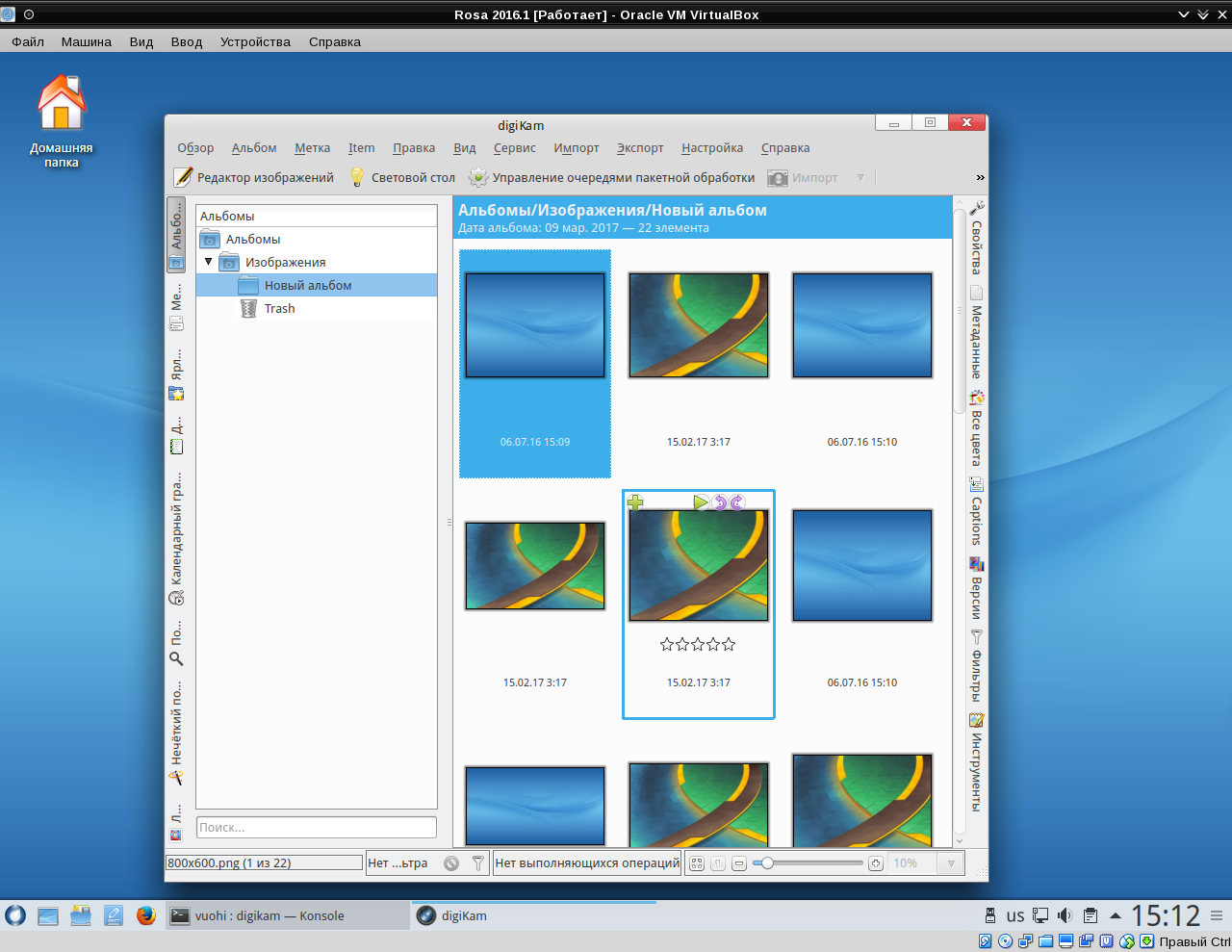Collapse the Изображения tree node
The height and width of the screenshot is (952, 1232).
tap(208, 262)
